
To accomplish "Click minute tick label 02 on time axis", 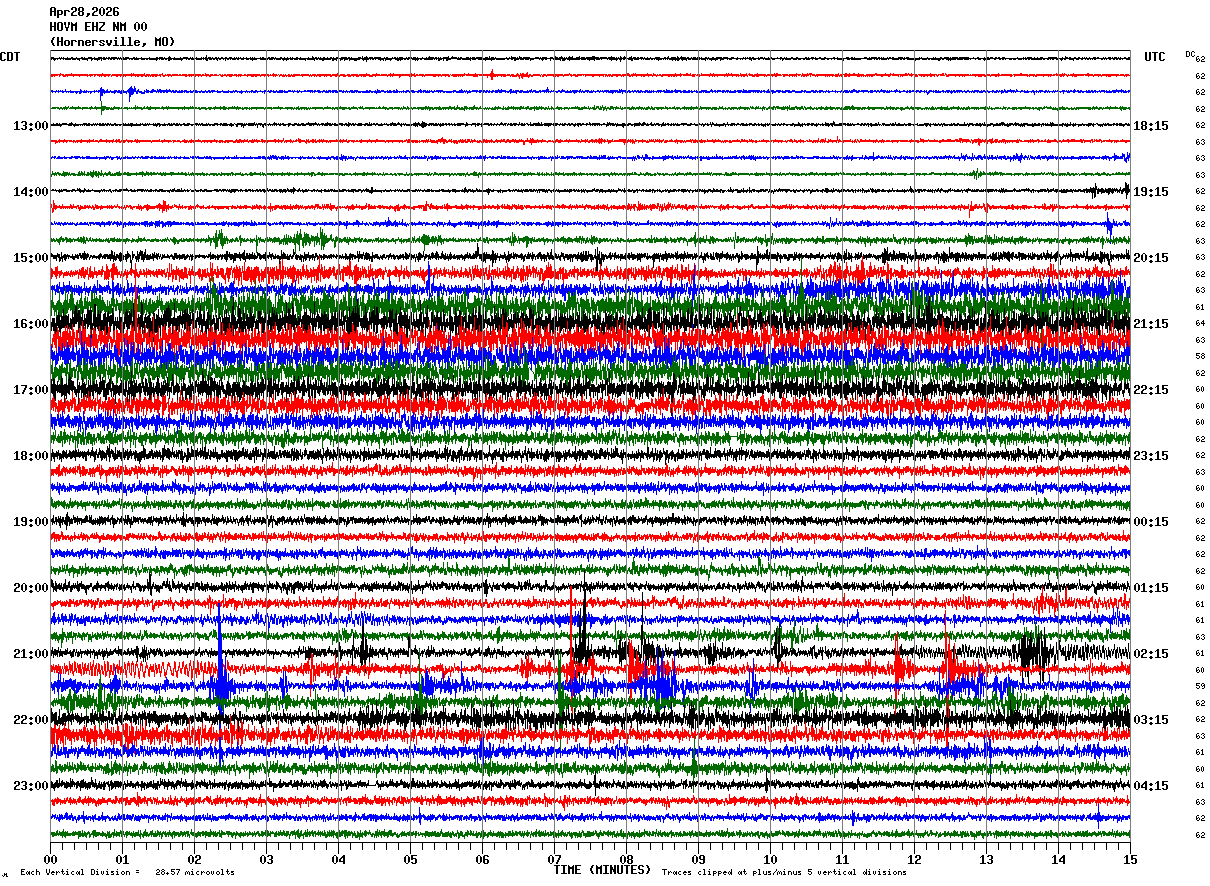I will (x=194, y=860).
